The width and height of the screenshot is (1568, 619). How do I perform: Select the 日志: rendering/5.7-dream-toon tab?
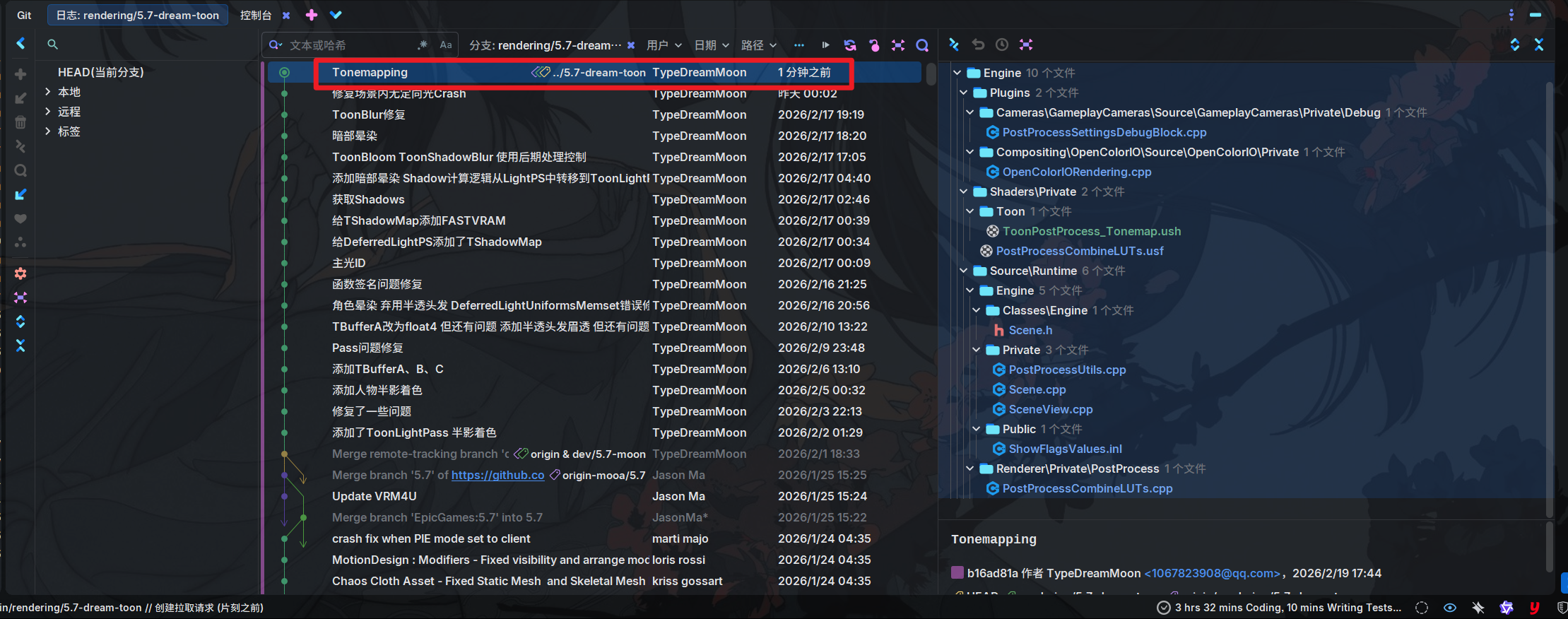point(138,15)
